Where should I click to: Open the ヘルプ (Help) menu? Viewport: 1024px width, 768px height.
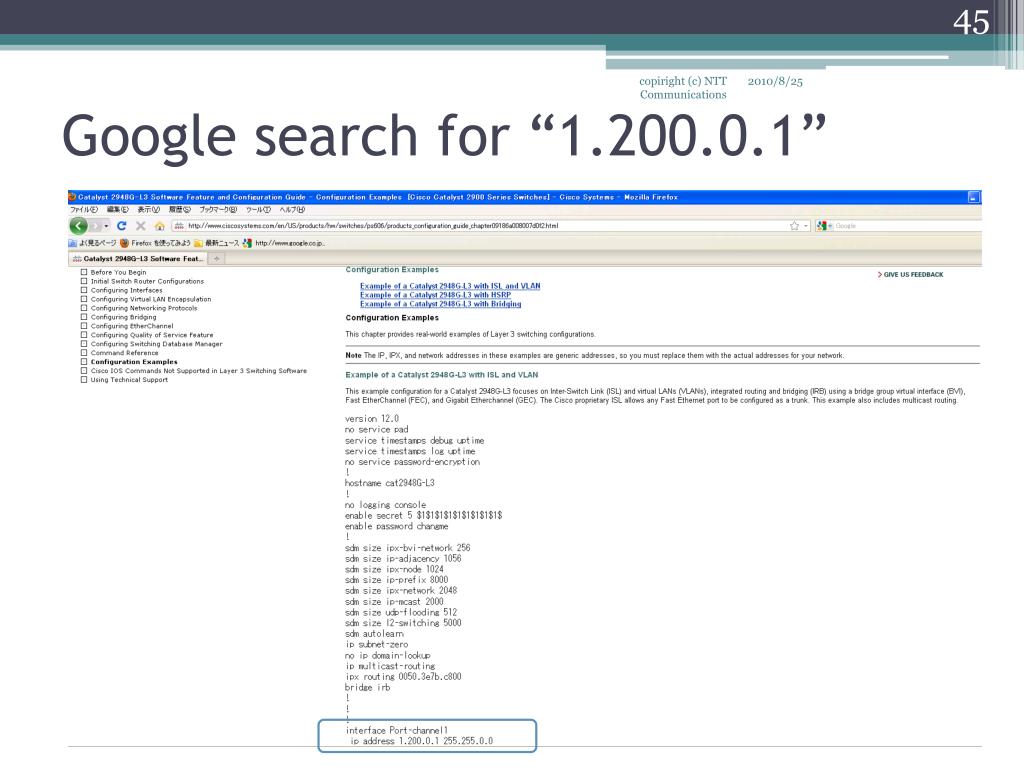coord(292,210)
